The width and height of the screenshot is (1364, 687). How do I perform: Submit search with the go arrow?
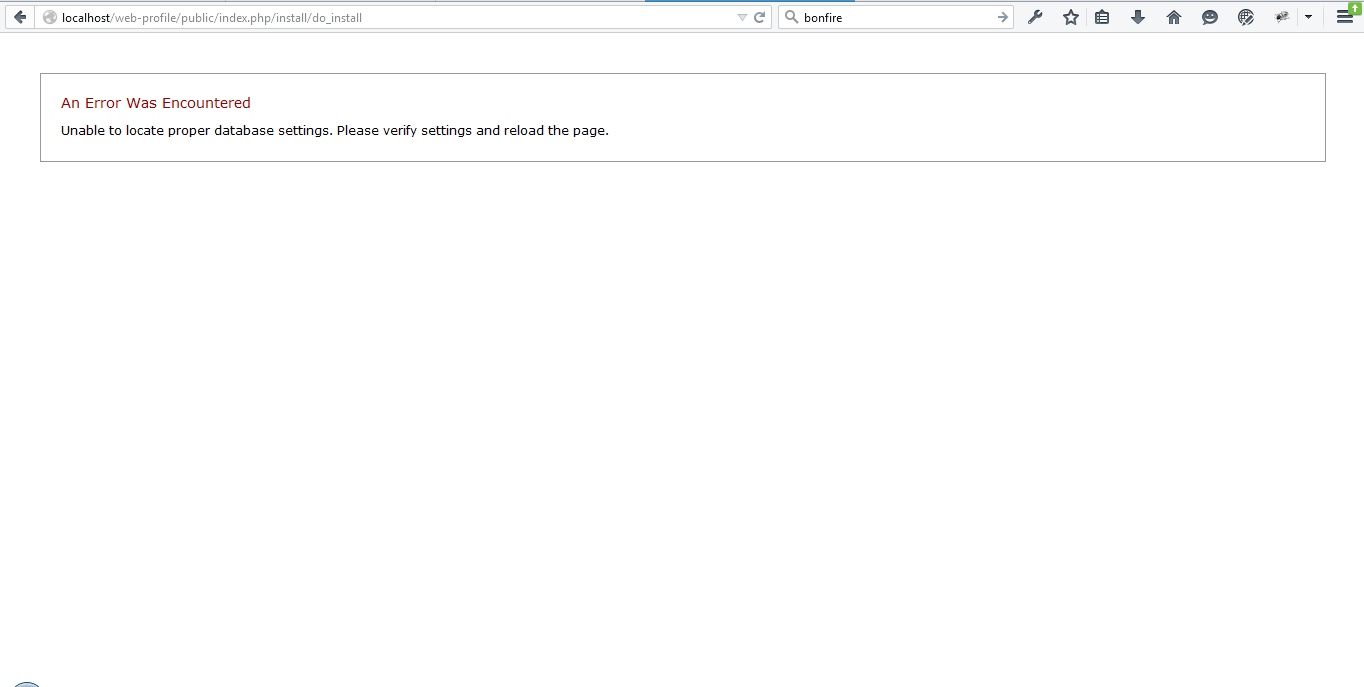[x=1003, y=17]
